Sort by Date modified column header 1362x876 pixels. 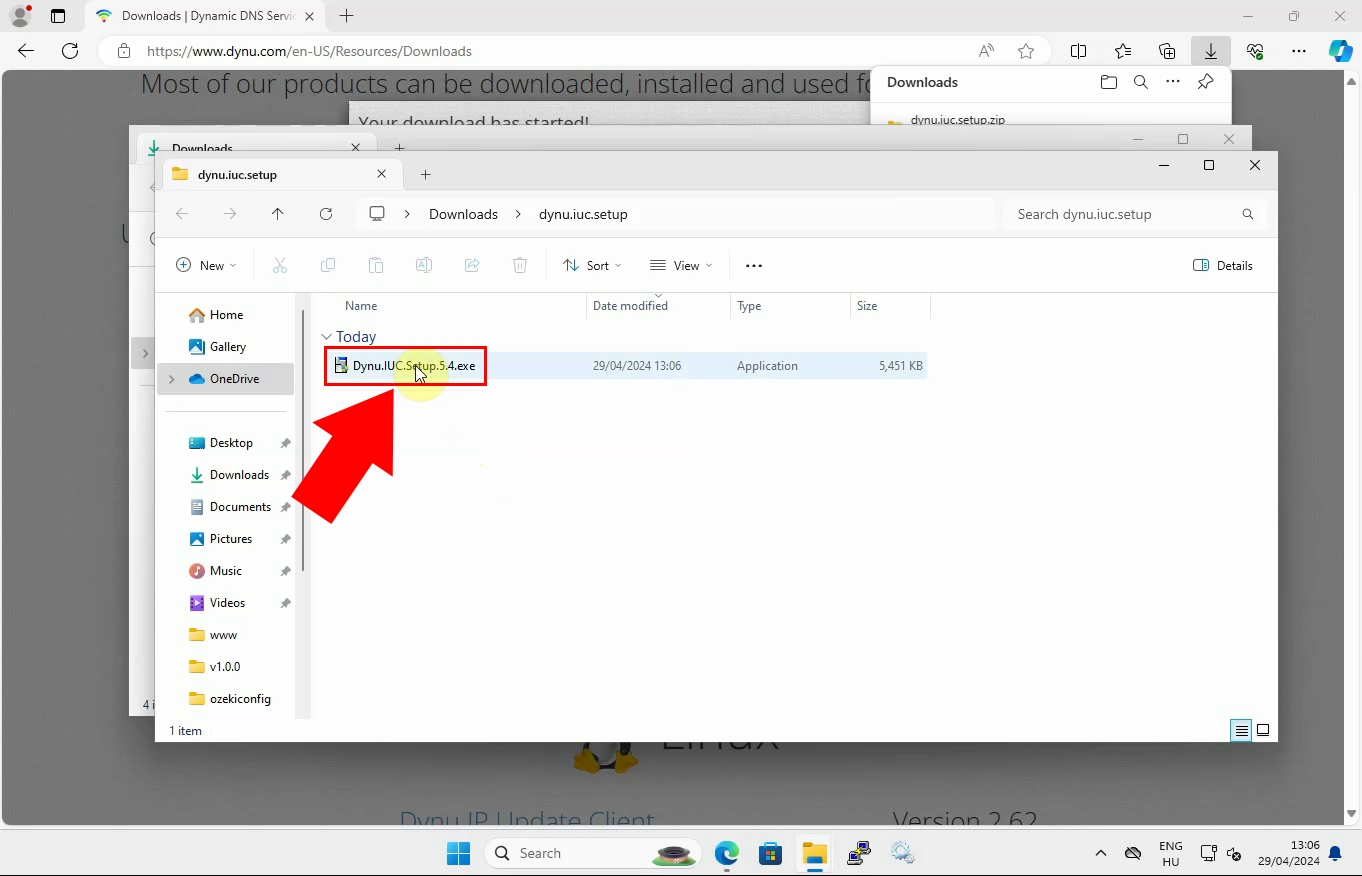coord(658,306)
